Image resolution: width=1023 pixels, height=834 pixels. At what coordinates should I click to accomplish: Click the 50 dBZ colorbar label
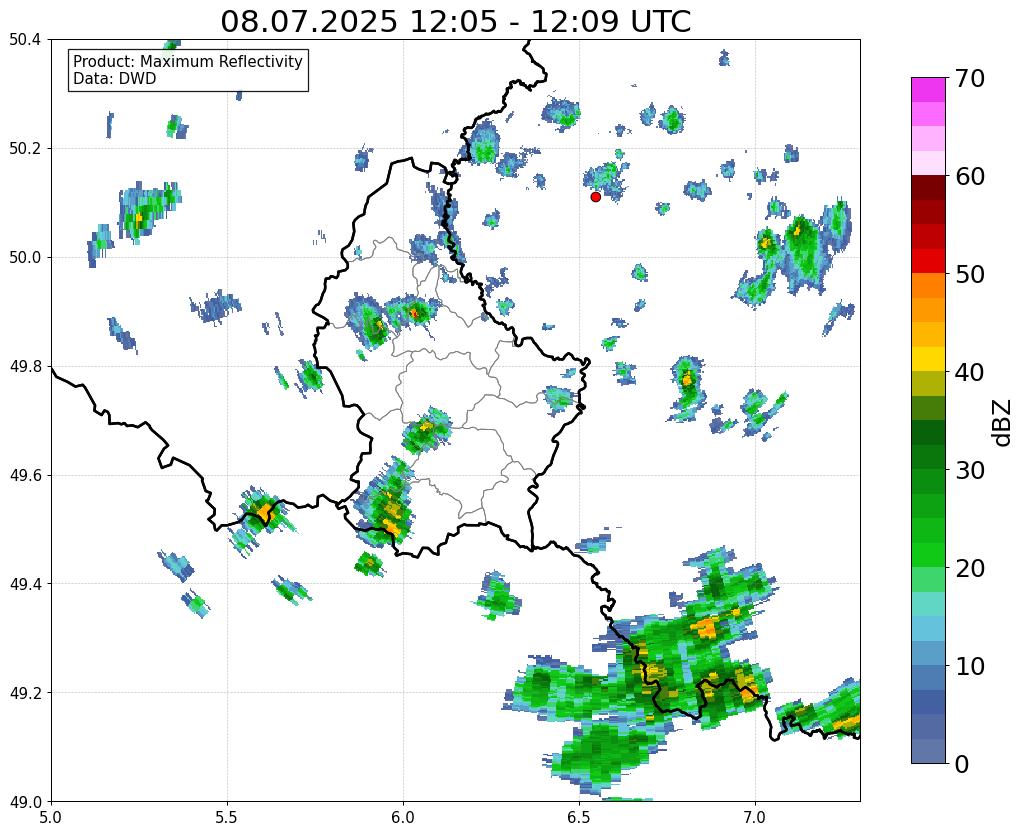(968, 274)
